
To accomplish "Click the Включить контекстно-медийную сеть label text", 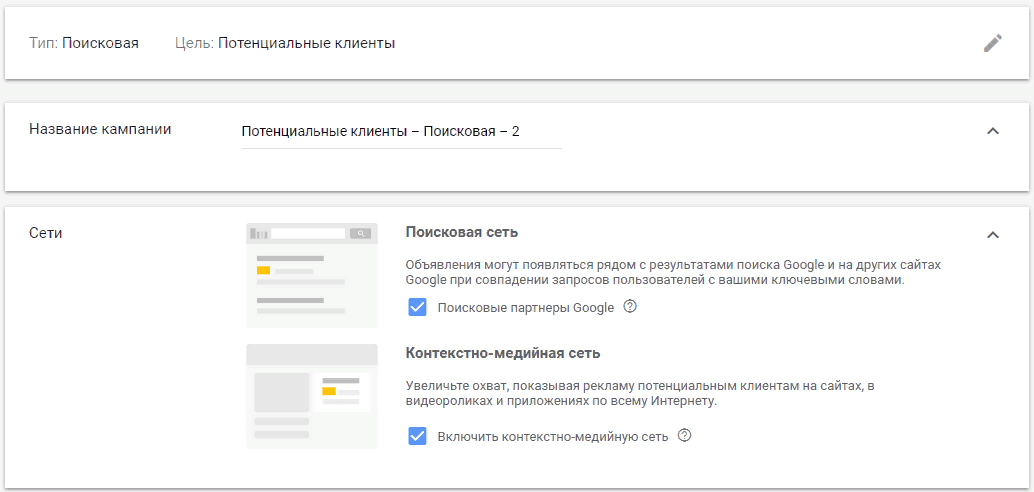I will 553,437.
